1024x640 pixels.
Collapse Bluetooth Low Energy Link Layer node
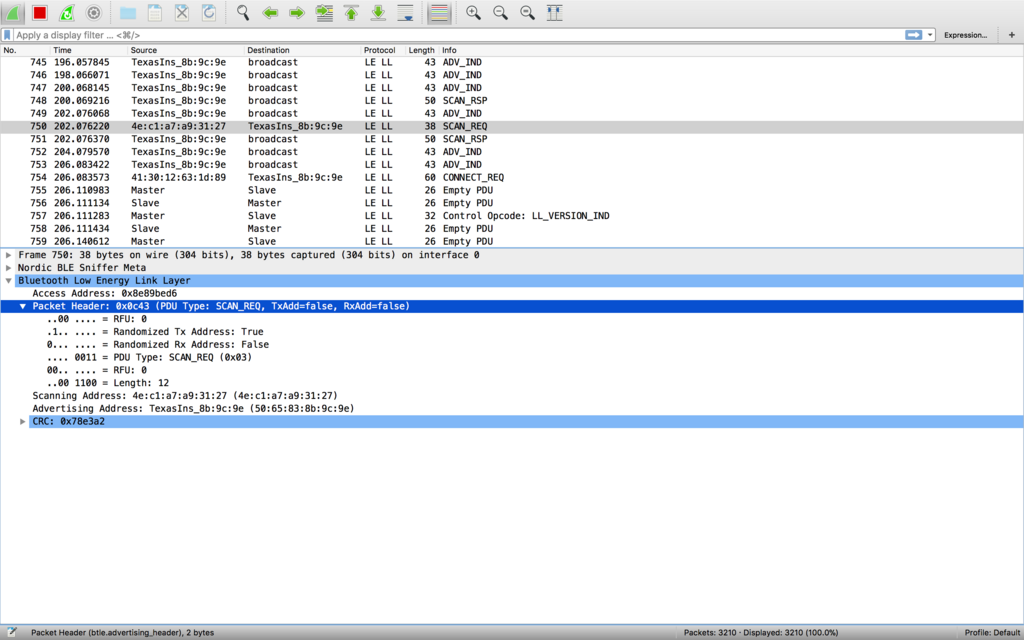(x=8, y=281)
